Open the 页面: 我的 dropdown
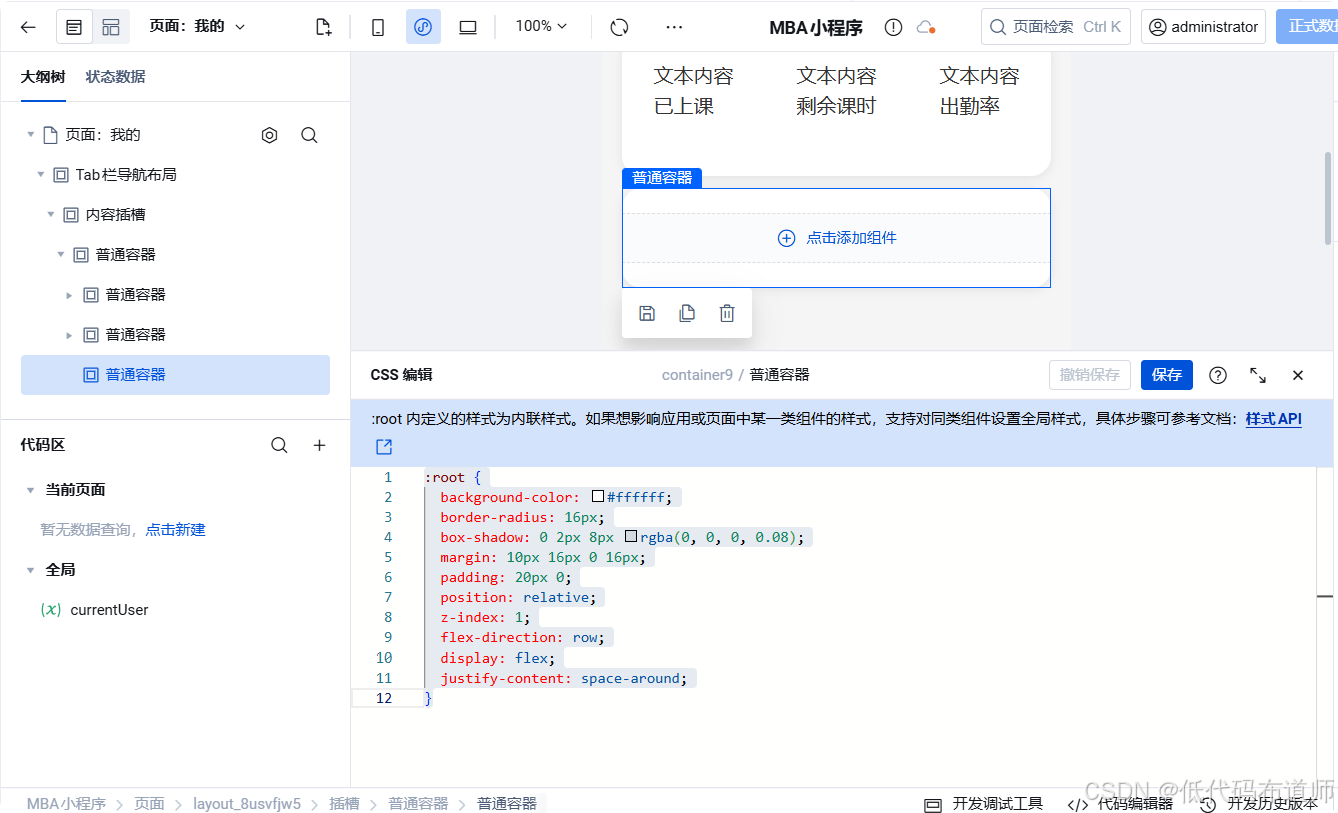Screen dimensions: 1338x813 pos(198,27)
